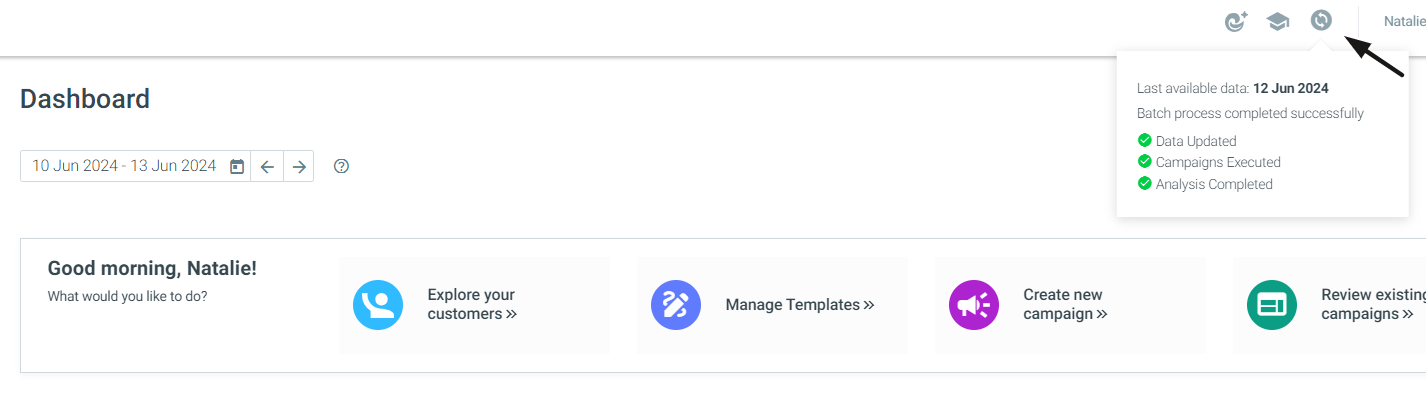Click the blue Explore your customers icon
Screen dimensions: 1426x397
tap(378, 305)
